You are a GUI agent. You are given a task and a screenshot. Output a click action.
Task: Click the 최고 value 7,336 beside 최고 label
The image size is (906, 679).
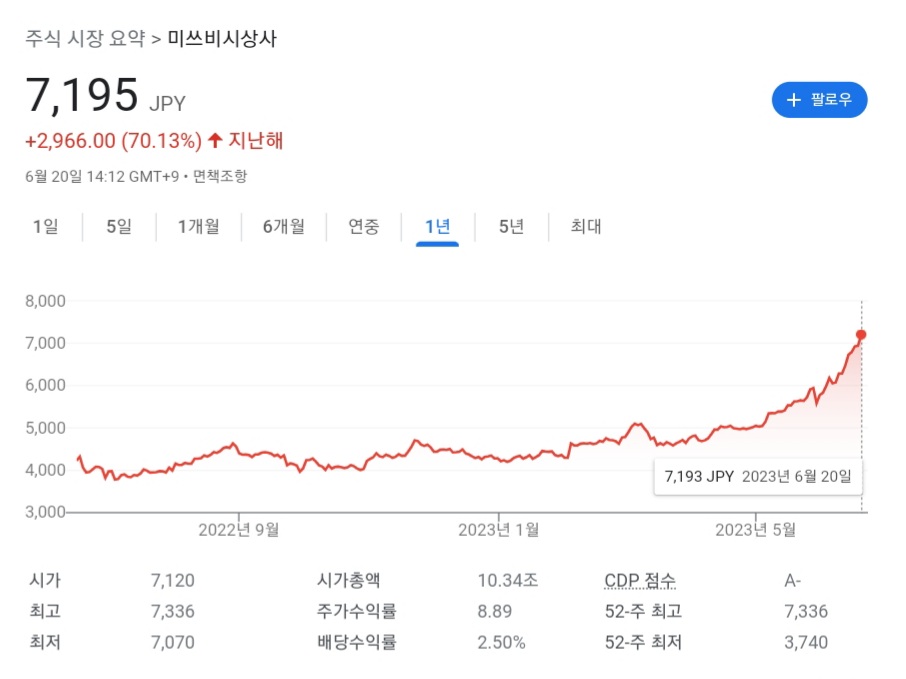(x=173, y=611)
